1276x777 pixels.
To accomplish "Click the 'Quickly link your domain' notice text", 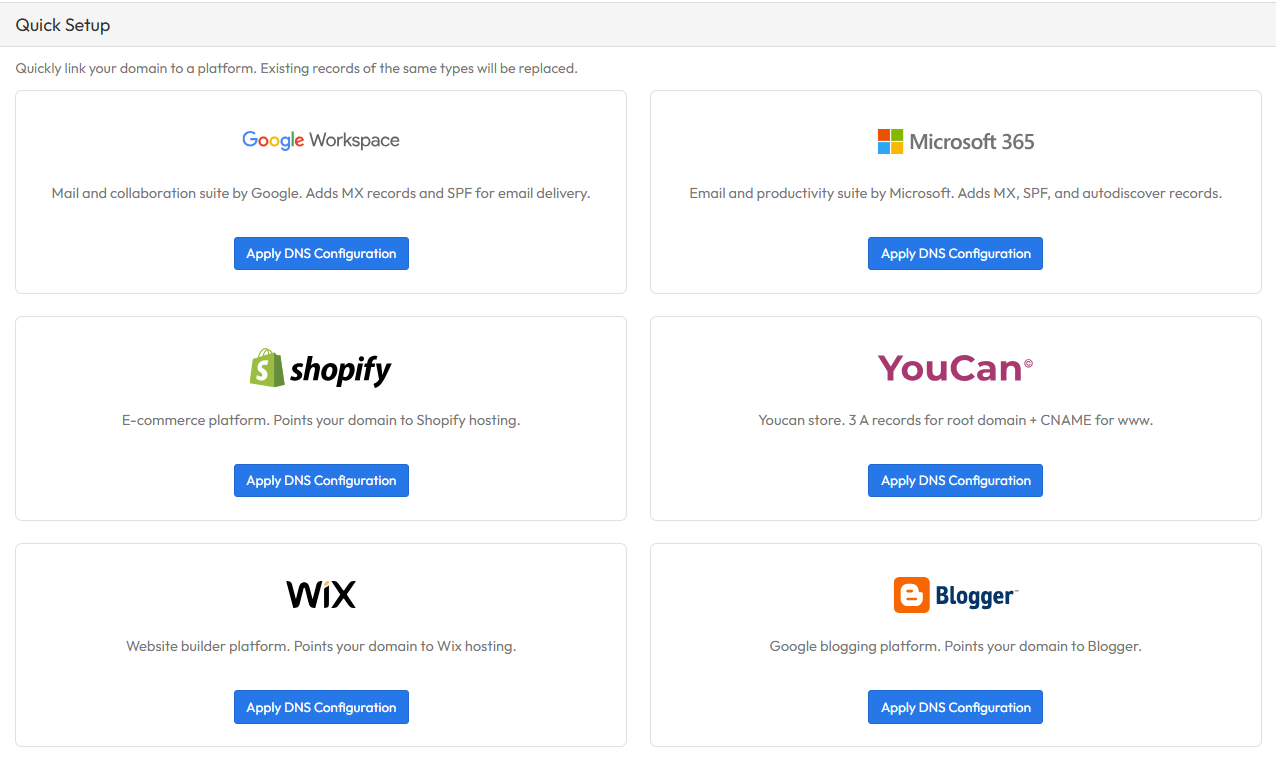I will (x=296, y=69).
